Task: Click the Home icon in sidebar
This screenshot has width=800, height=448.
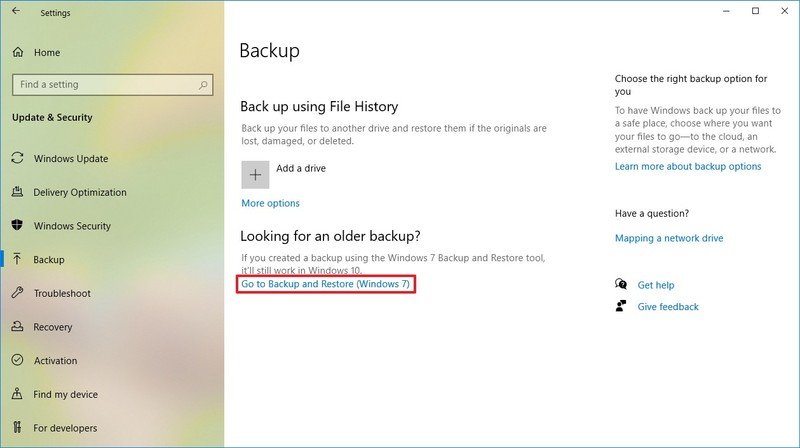Action: click(x=17, y=52)
